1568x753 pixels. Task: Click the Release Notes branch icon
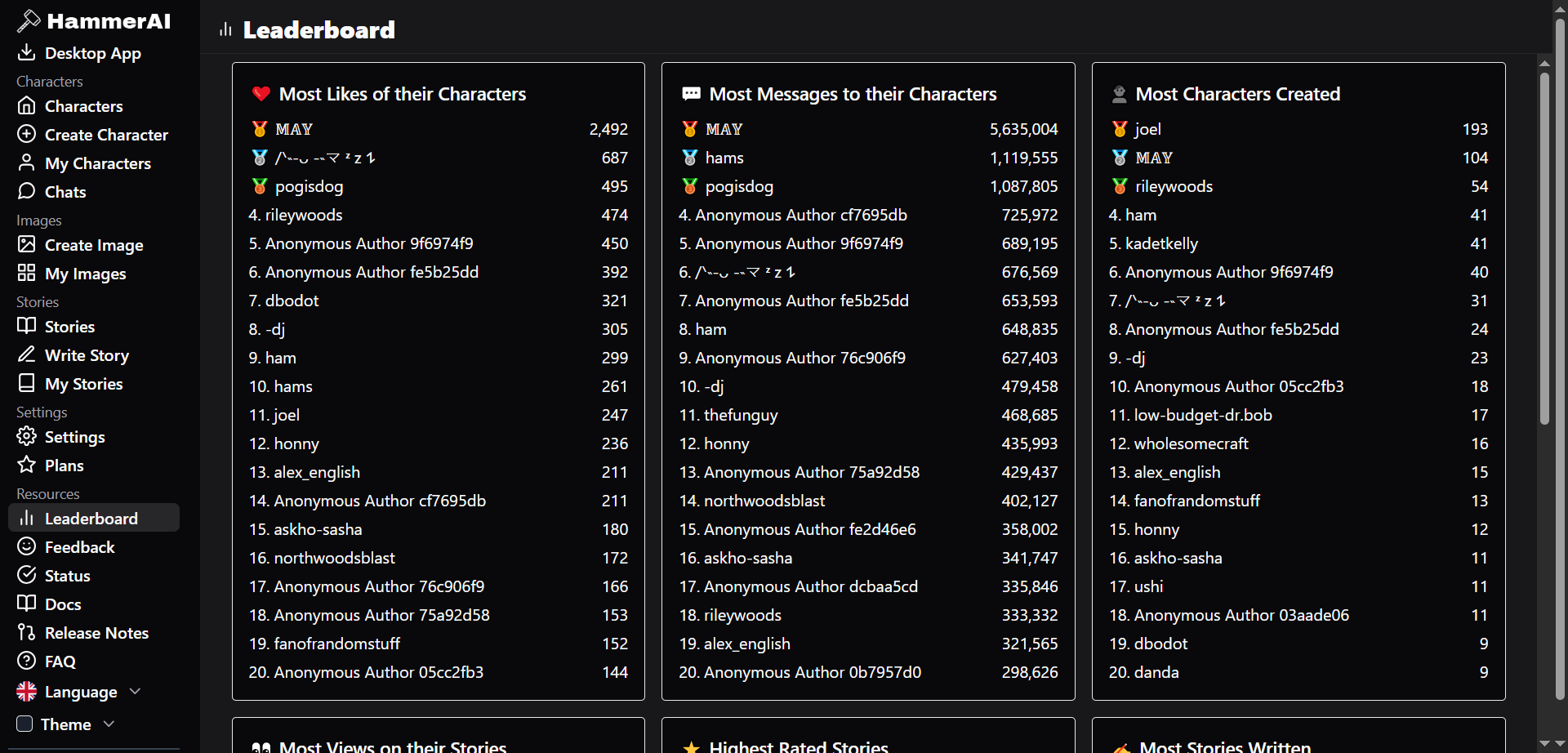(27, 632)
